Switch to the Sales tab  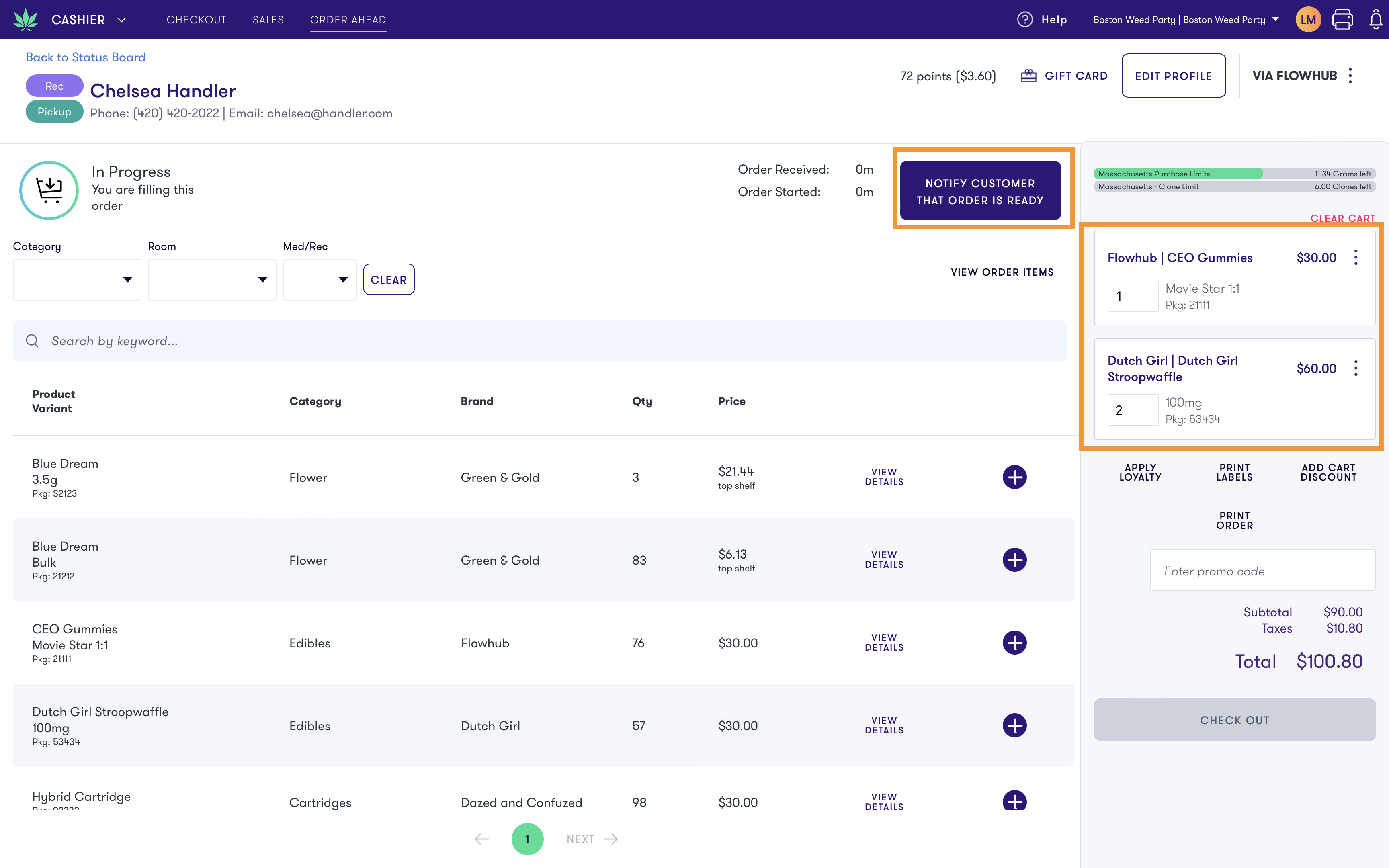(x=268, y=20)
